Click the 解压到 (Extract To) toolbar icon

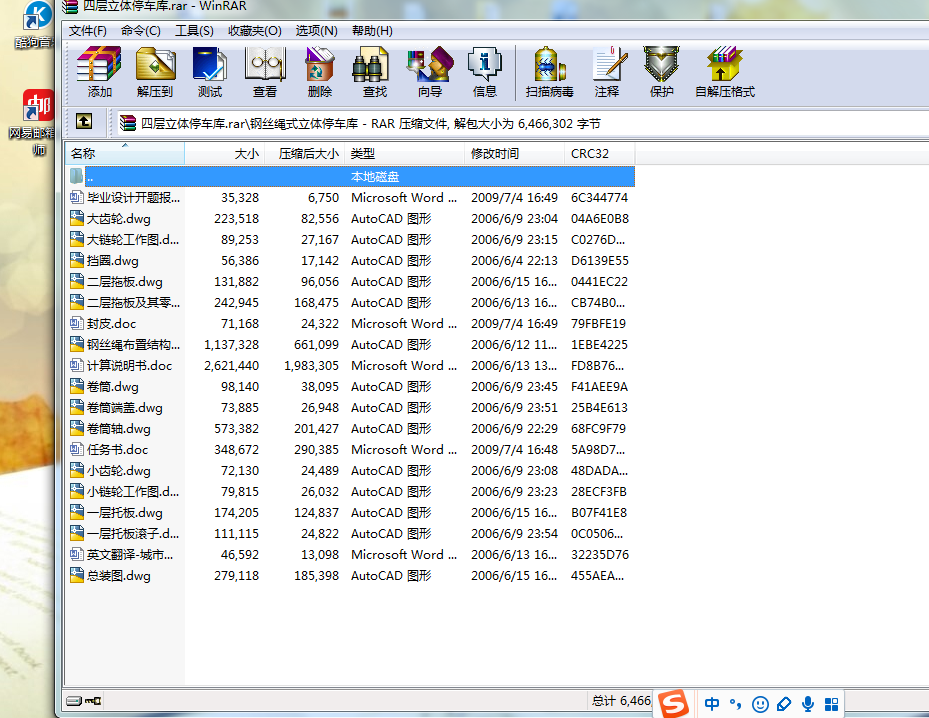pyautogui.click(x=155, y=72)
